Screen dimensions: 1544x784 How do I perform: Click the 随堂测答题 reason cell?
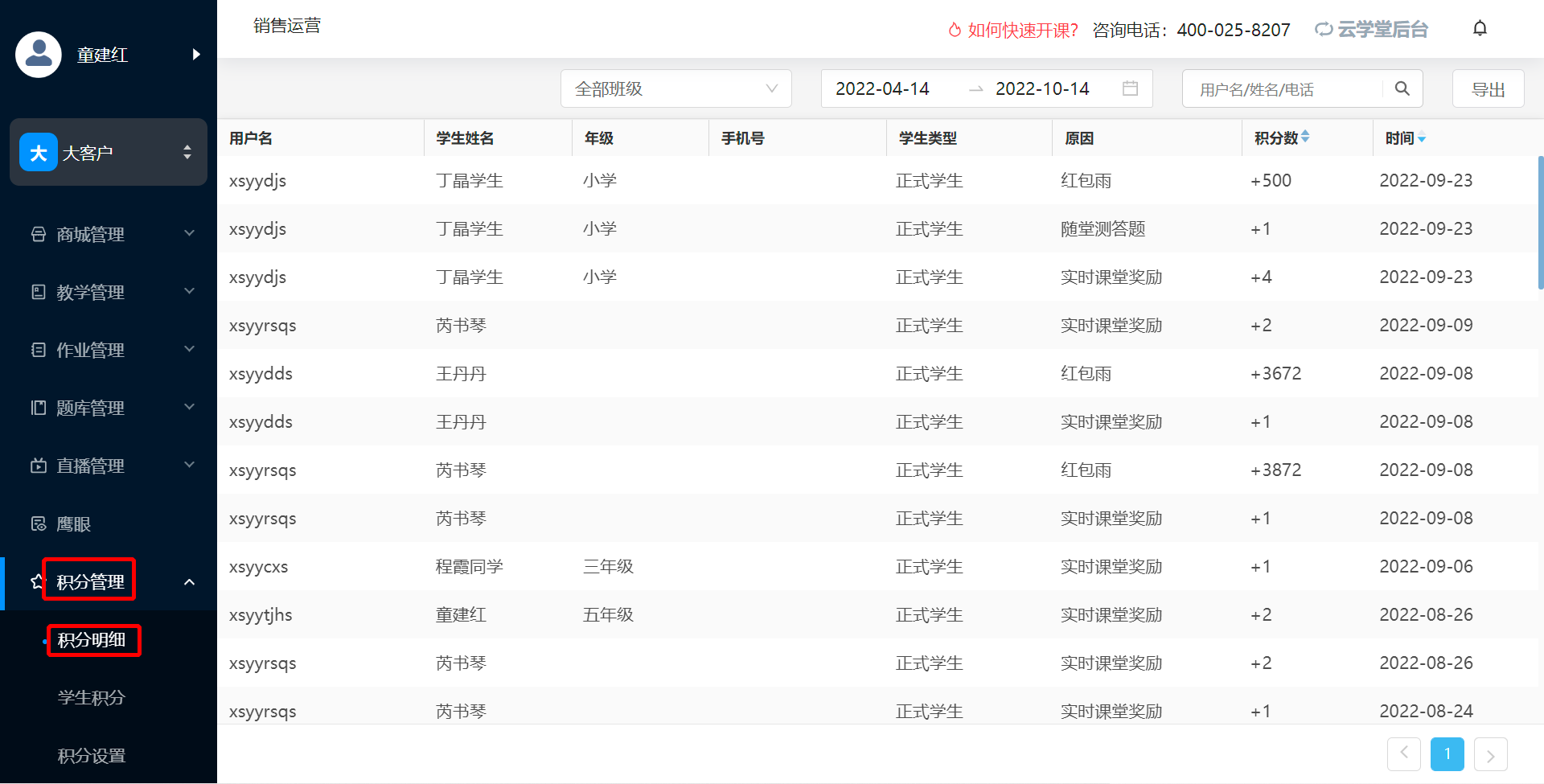[1103, 228]
